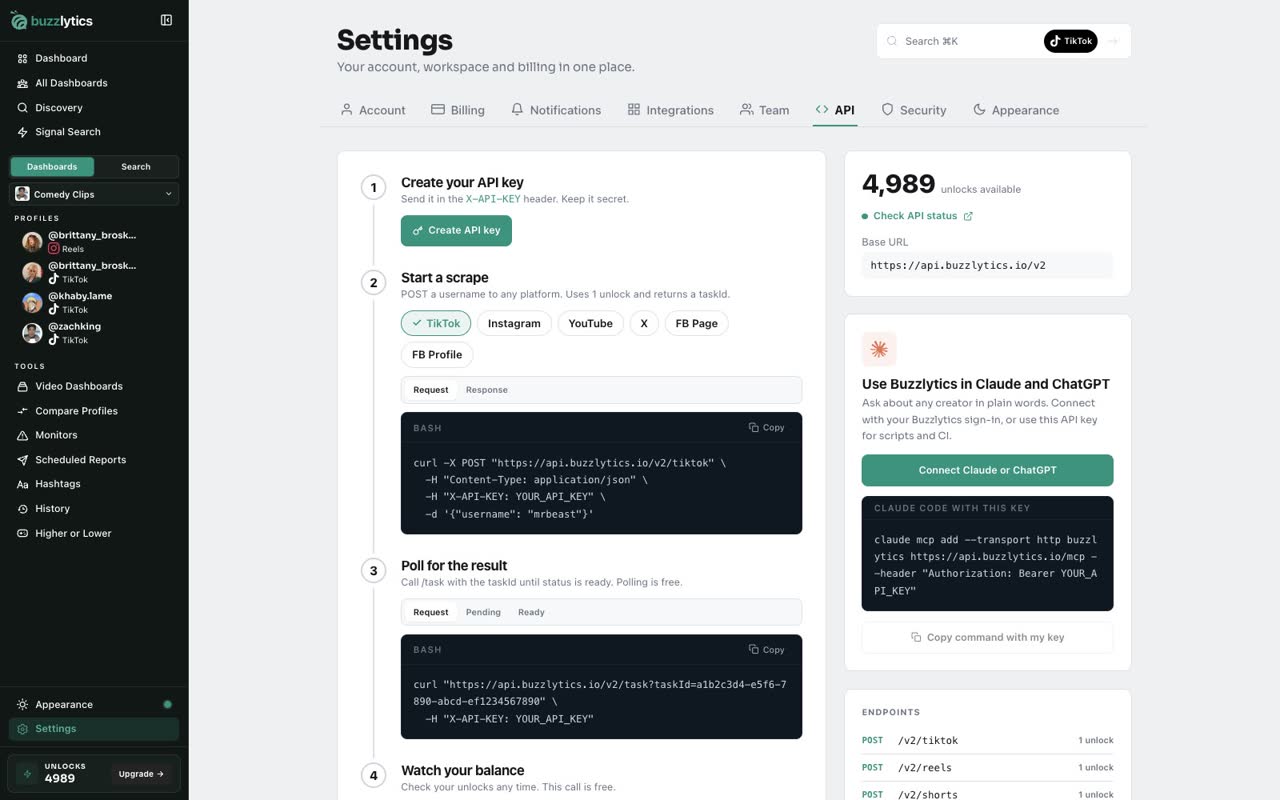Open the Integrations settings tab
1280x800 pixels.
pos(670,110)
